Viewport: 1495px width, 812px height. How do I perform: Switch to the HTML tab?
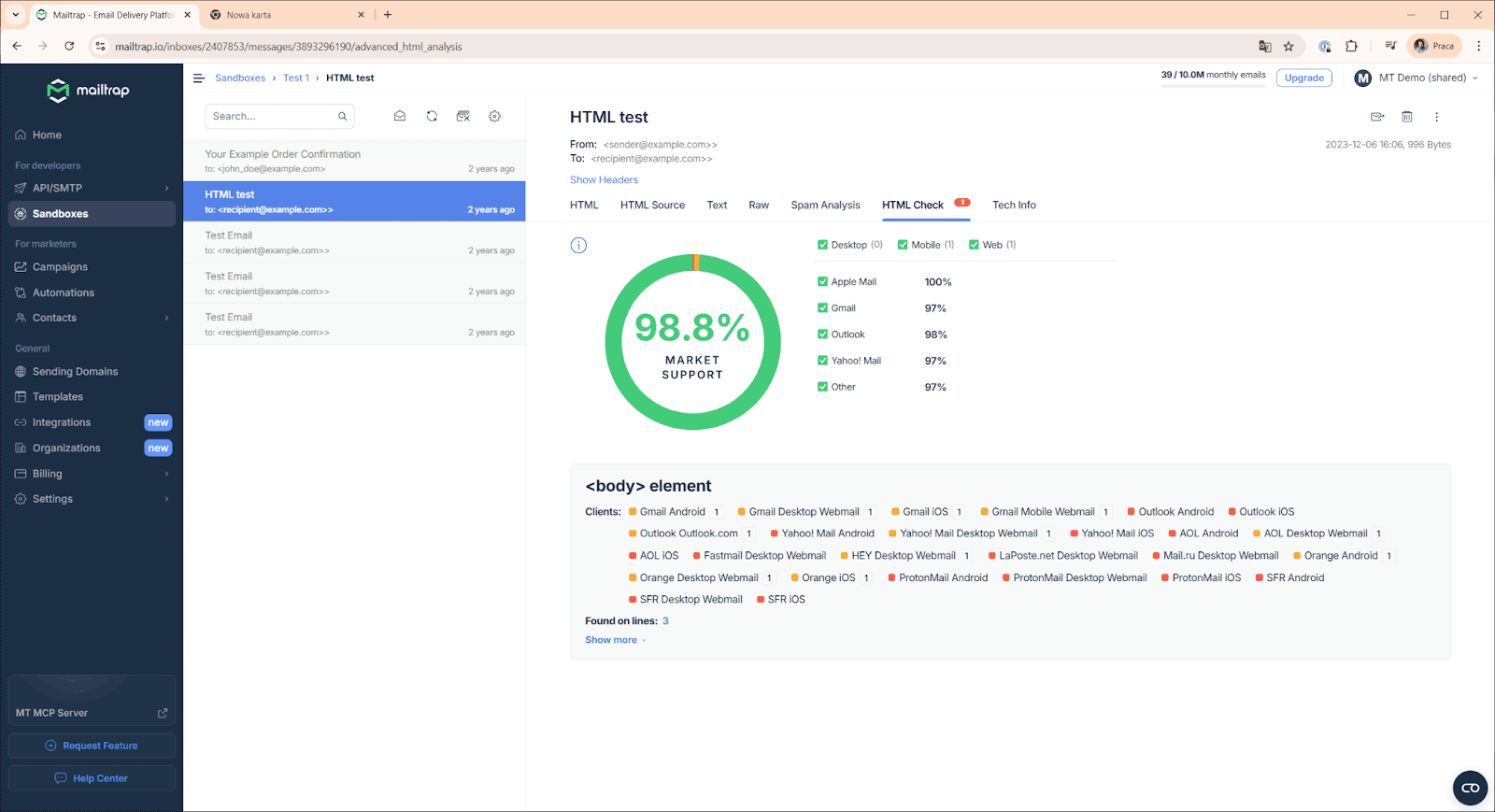click(584, 205)
